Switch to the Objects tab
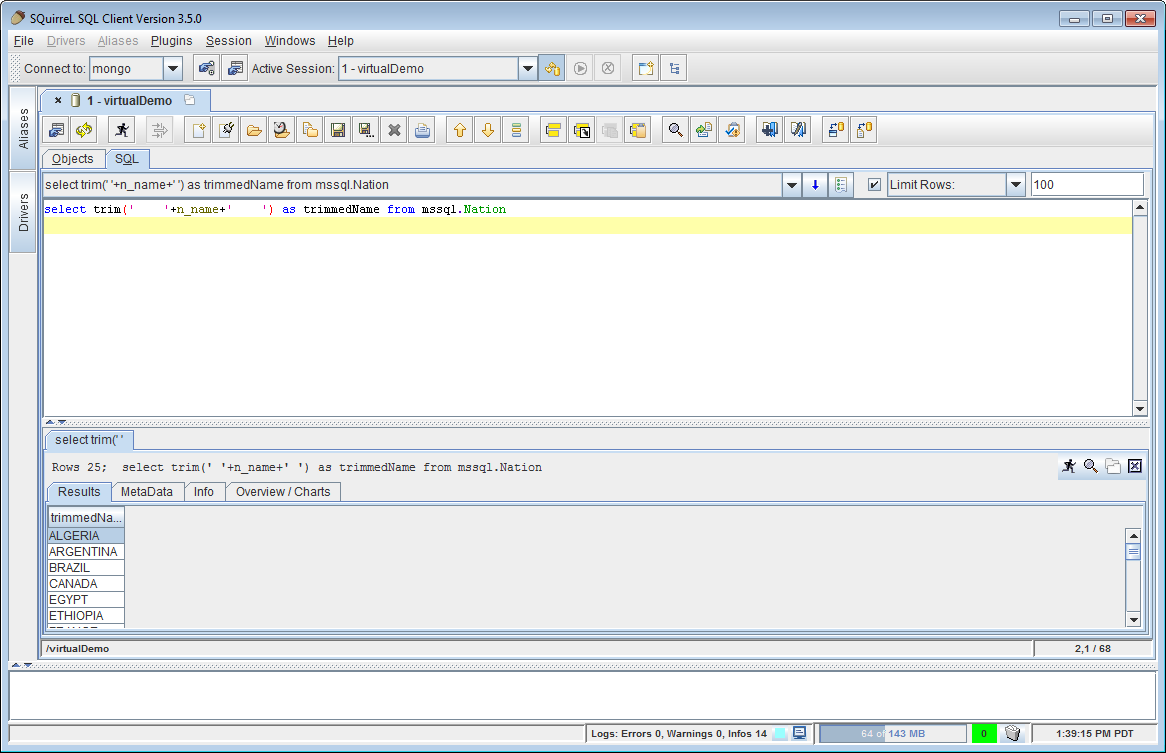1166x753 pixels. coord(73,159)
